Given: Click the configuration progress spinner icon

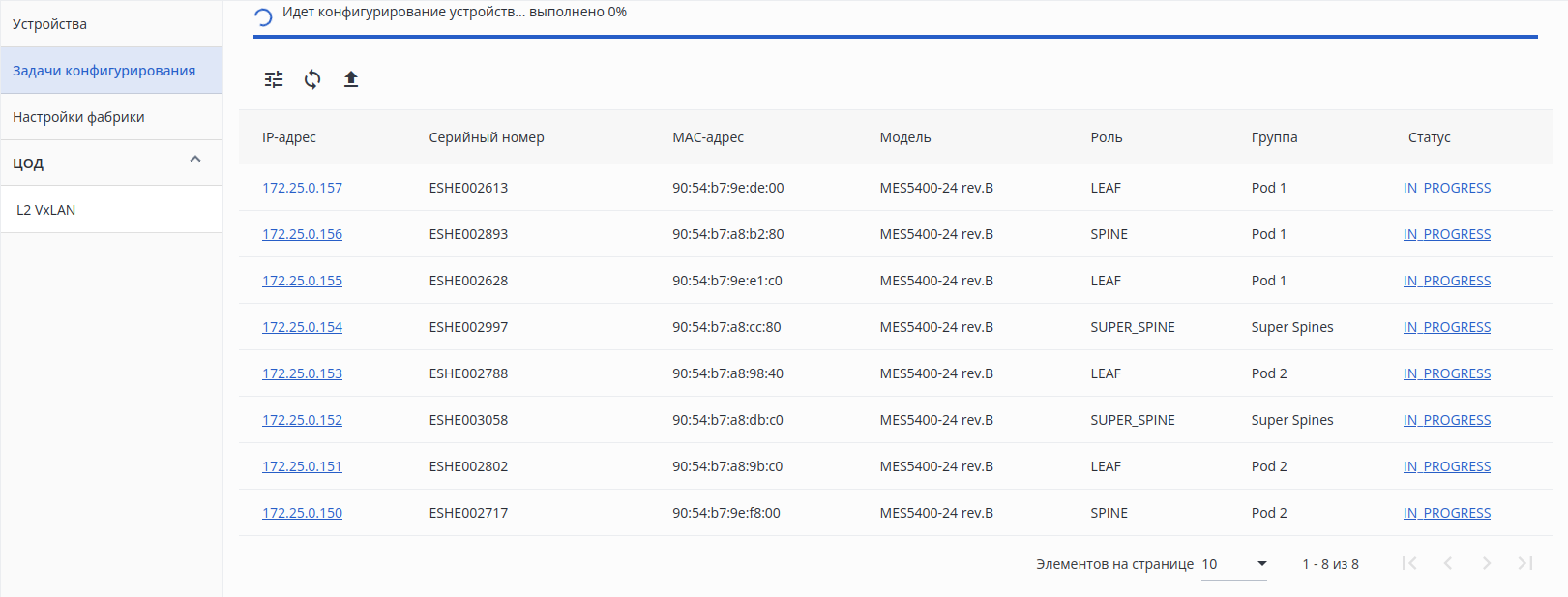Looking at the screenshot, I should point(262,16).
